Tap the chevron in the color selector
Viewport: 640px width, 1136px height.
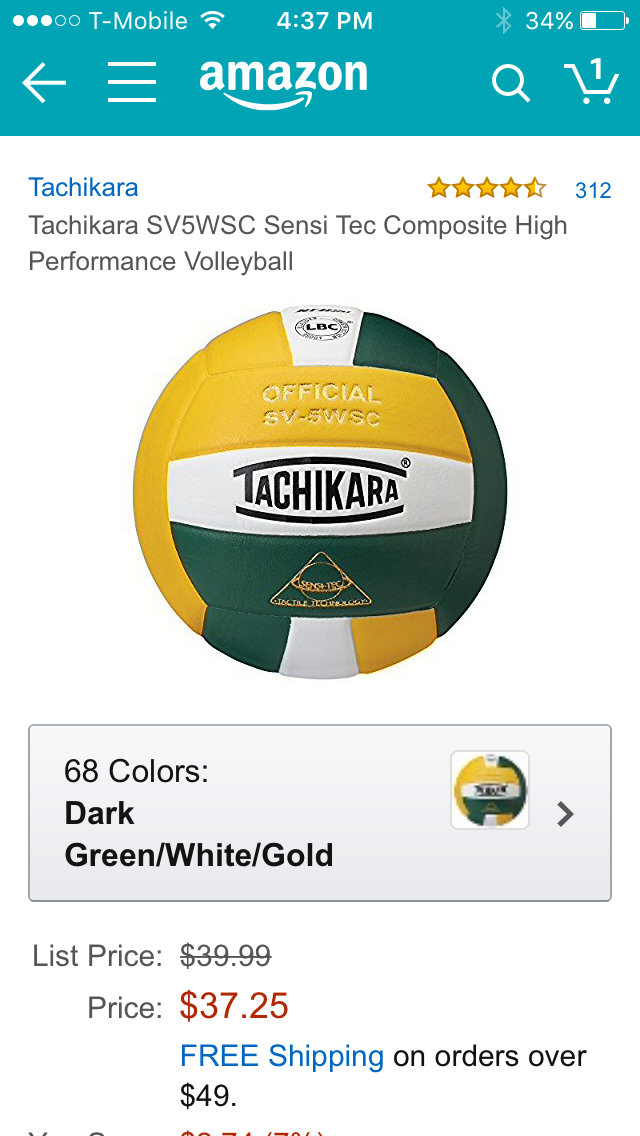[565, 814]
